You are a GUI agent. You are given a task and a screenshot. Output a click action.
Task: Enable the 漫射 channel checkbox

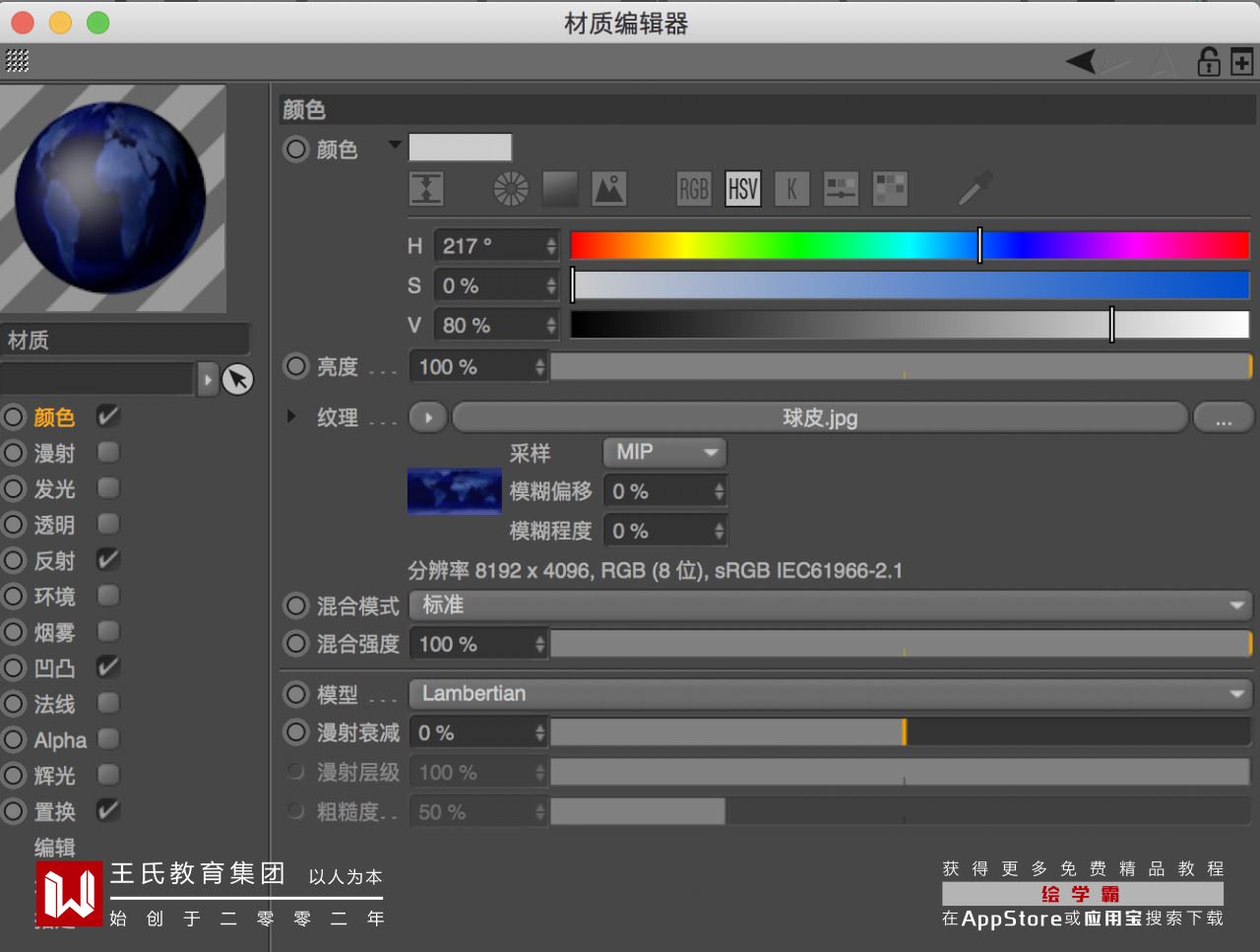[x=108, y=453]
